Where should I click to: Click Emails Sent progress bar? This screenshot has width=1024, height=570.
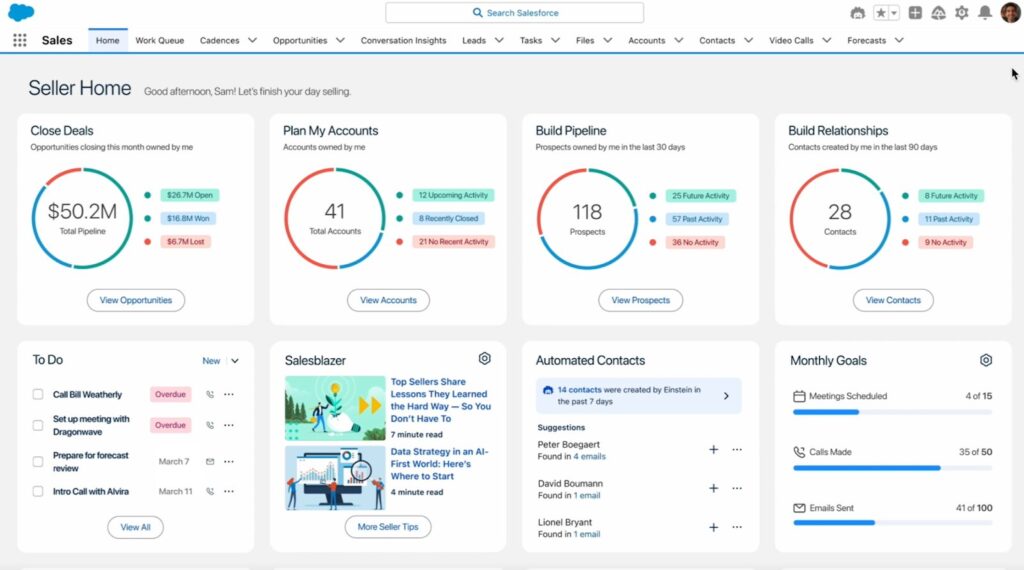tap(892, 523)
